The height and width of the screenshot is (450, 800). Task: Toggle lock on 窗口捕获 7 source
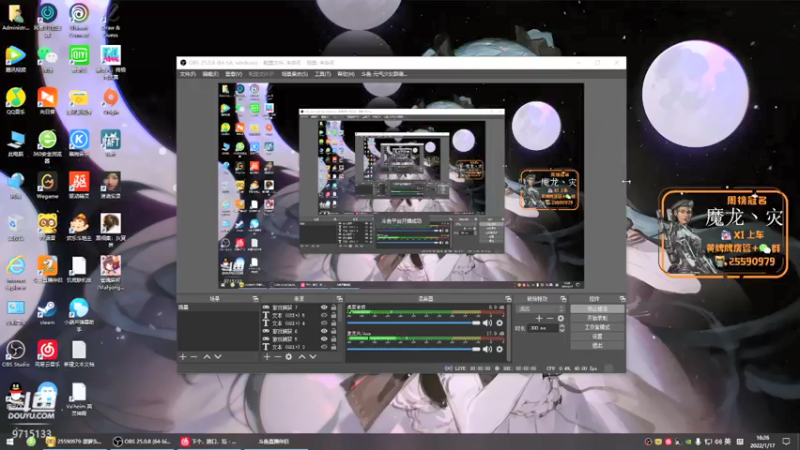click(334, 308)
